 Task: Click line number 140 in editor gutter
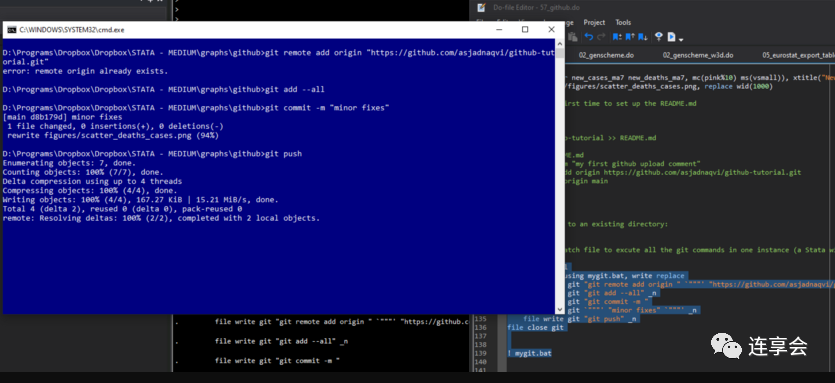click(481, 362)
